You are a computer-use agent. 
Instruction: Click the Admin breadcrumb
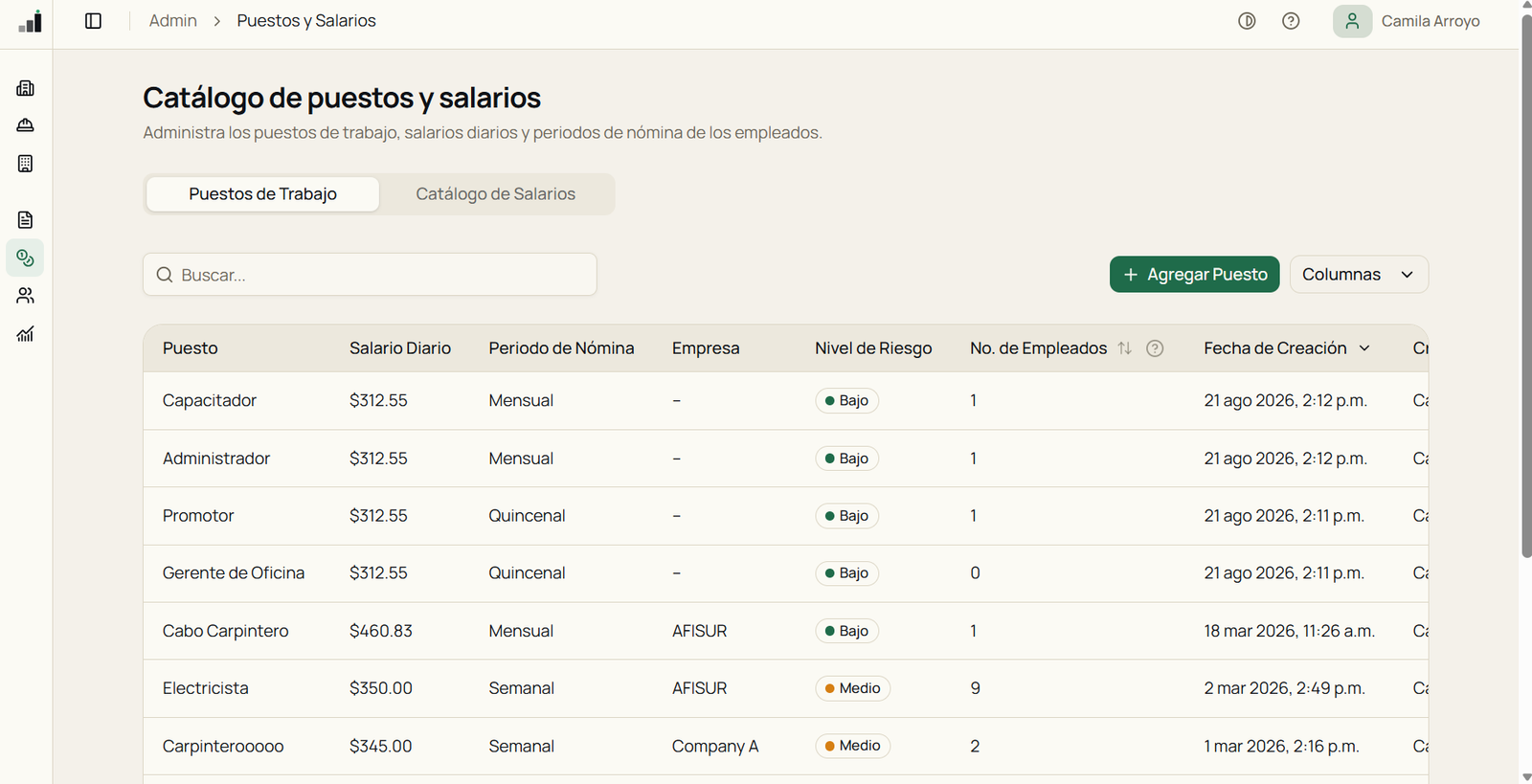[173, 21]
